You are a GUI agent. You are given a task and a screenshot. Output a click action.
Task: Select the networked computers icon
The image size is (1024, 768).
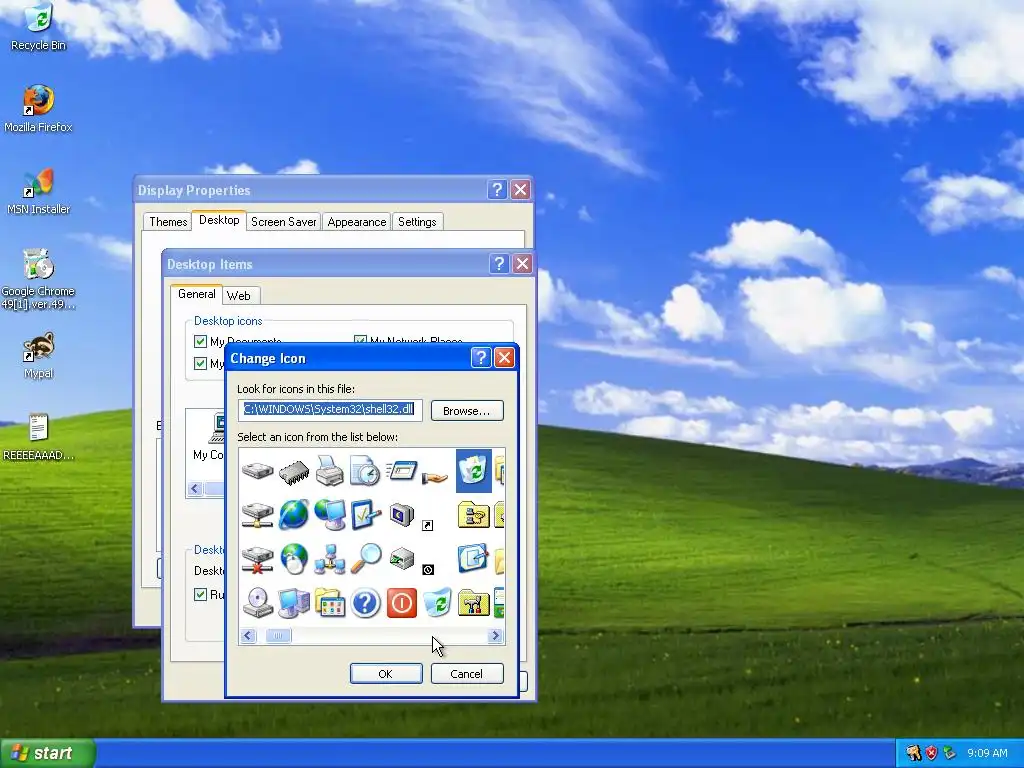(x=330, y=560)
